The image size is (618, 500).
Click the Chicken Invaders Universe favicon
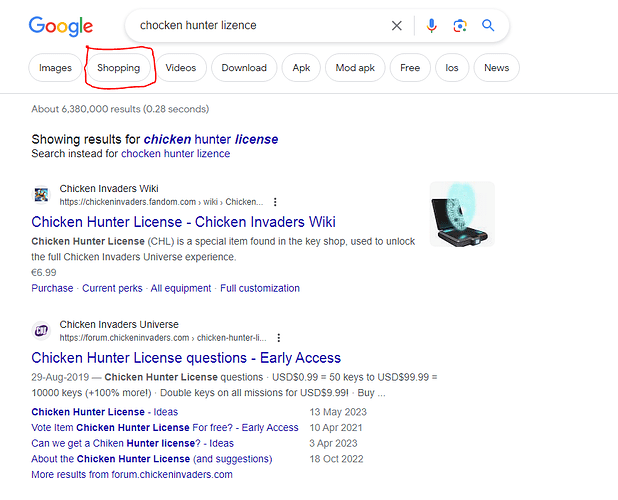click(x=41, y=331)
